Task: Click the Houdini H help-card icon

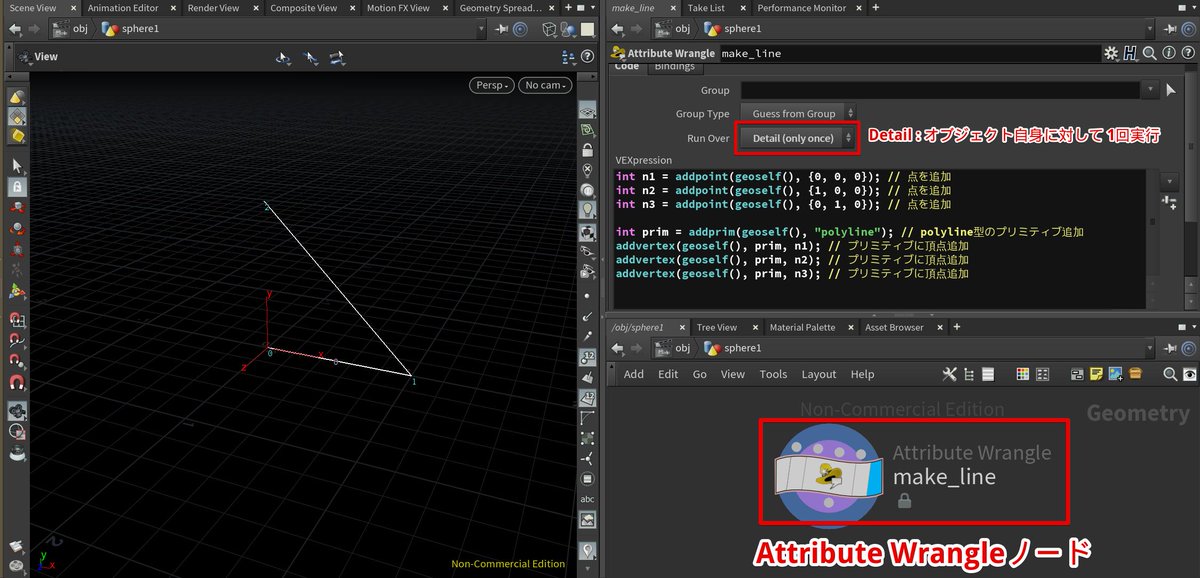Action: click(1131, 53)
